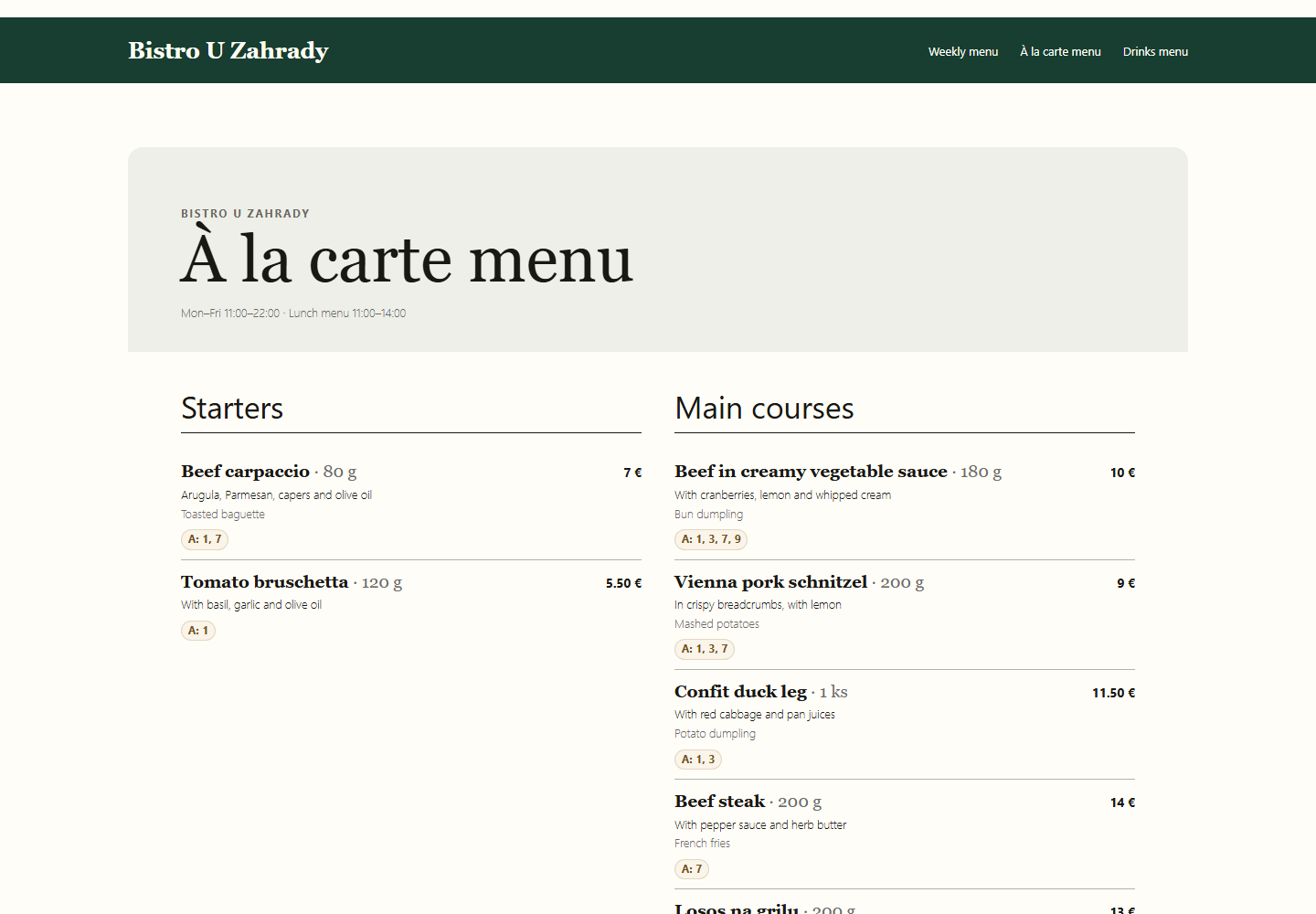This screenshot has height=914, width=1316.
Task: Click 'With pepper sauce and herb butter' description
Action: [760, 824]
